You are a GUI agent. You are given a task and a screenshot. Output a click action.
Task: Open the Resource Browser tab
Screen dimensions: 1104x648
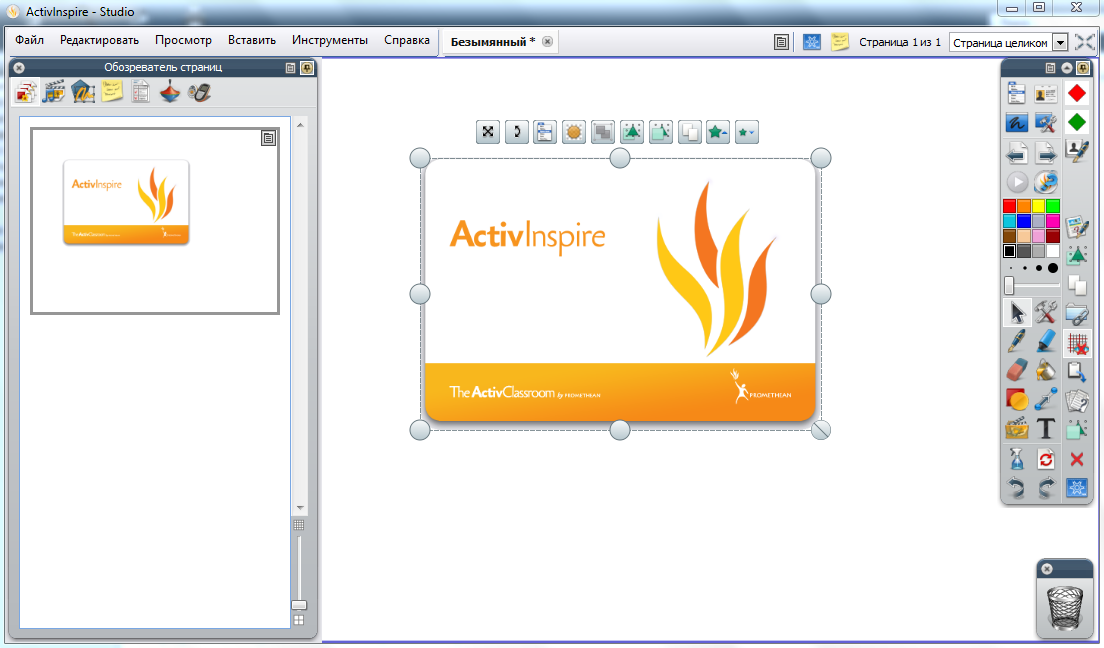click(x=54, y=92)
